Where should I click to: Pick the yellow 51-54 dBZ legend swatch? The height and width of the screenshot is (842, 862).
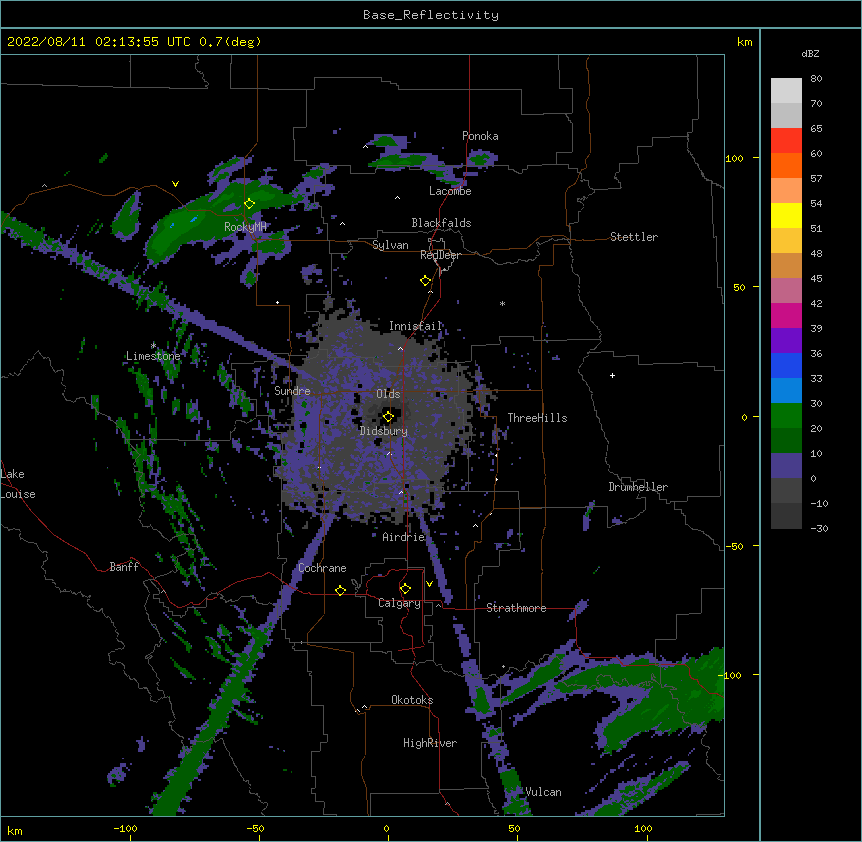coord(786,215)
